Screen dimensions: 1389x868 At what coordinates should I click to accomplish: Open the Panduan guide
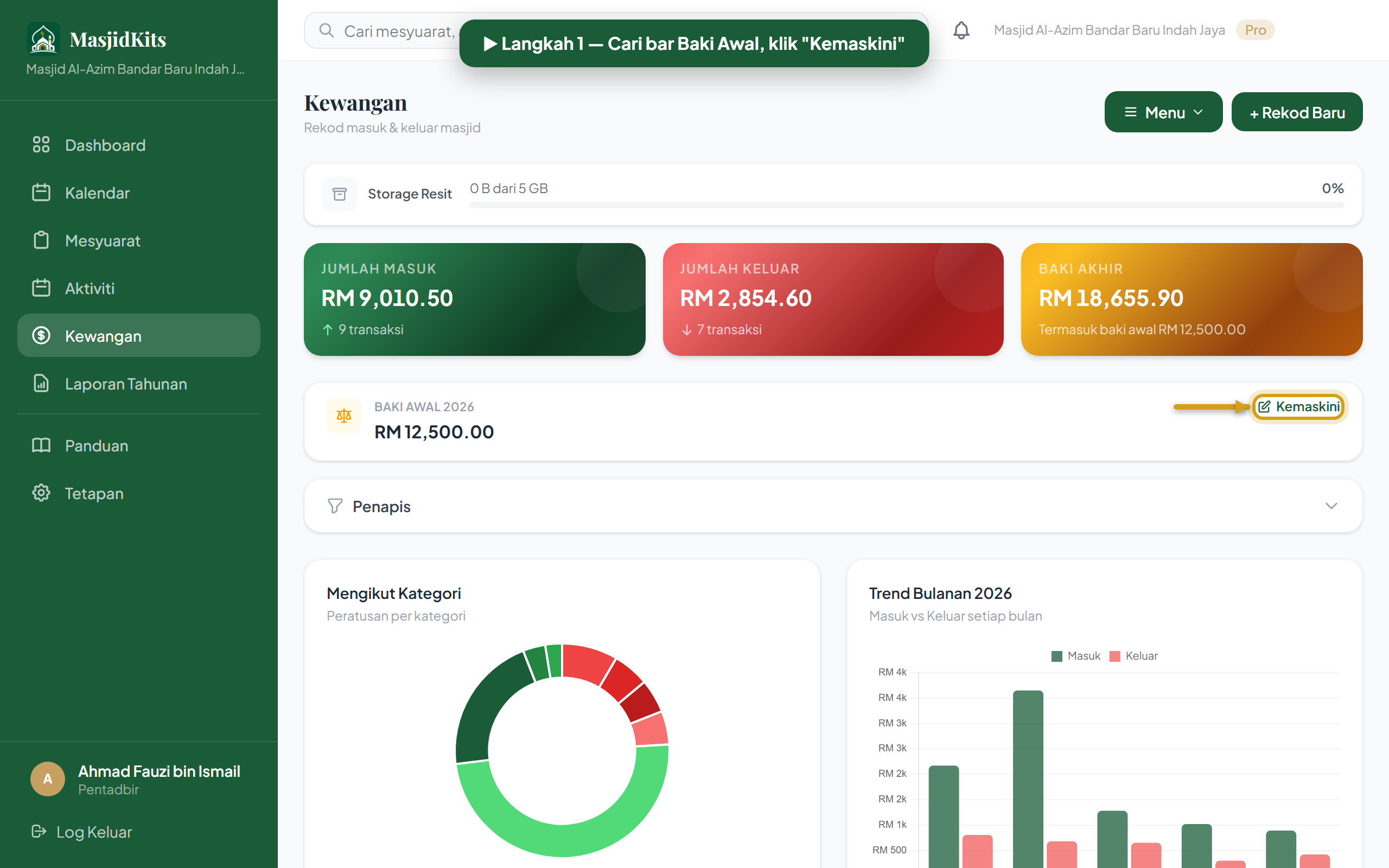point(138,445)
